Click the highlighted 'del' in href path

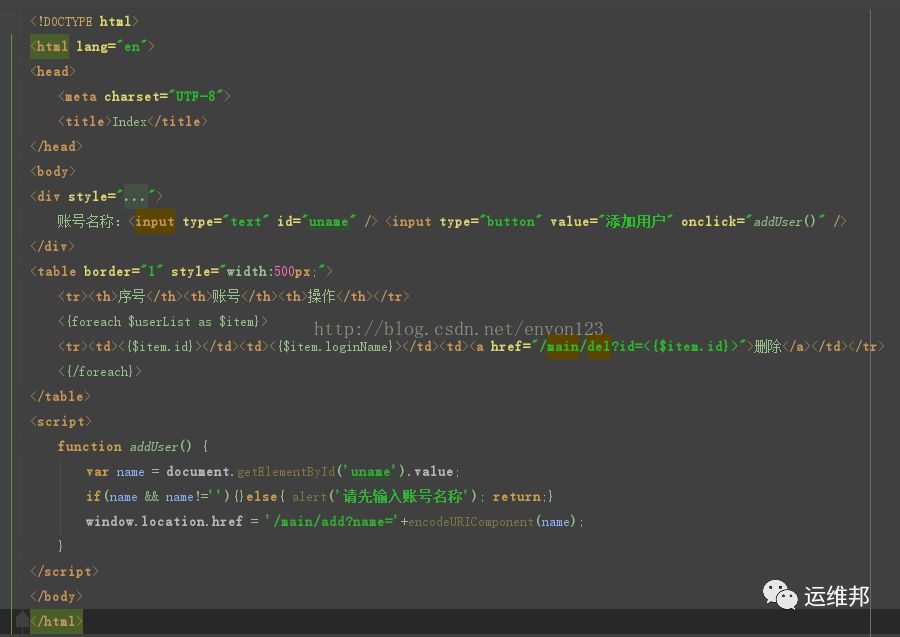coord(599,347)
